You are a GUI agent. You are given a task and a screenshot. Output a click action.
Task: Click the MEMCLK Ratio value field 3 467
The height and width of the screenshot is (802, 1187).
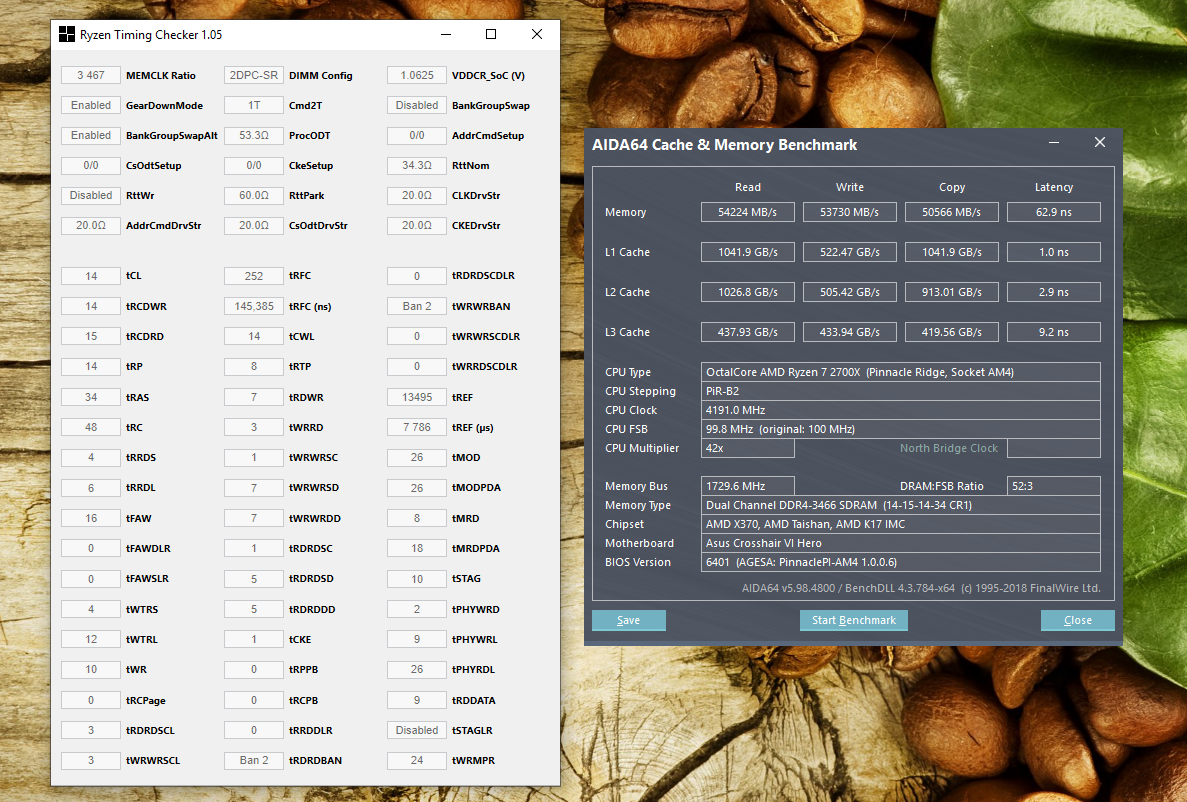pyautogui.click(x=91, y=75)
